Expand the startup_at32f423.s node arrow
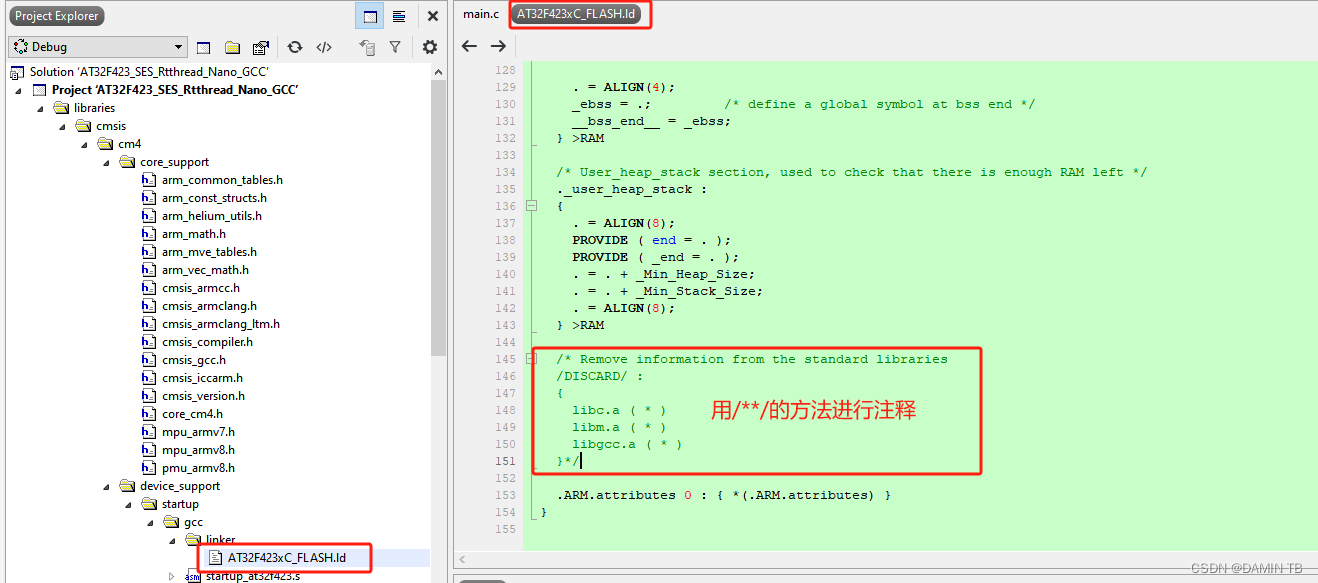The image size is (1318, 583). click(x=172, y=576)
